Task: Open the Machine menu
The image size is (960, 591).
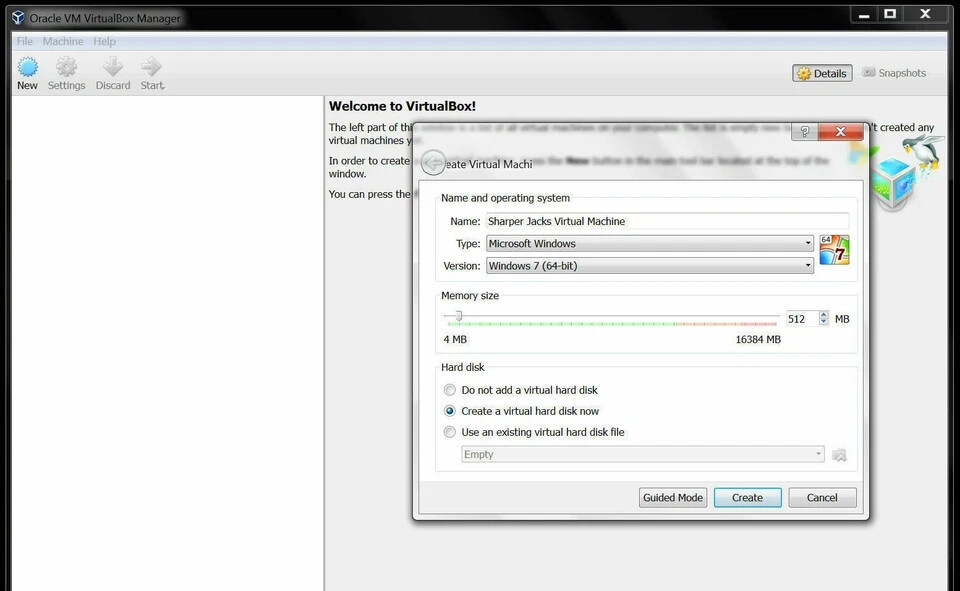Action: pos(63,41)
